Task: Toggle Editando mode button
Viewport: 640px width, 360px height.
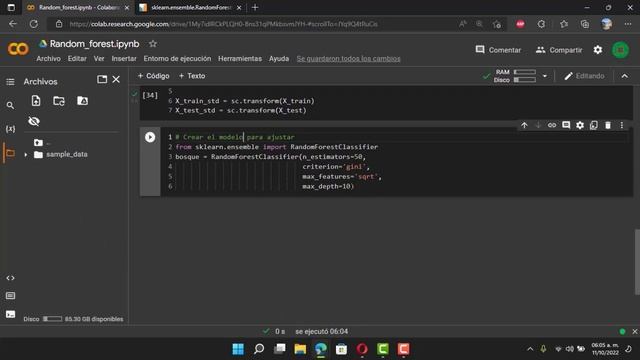Action: pos(584,76)
